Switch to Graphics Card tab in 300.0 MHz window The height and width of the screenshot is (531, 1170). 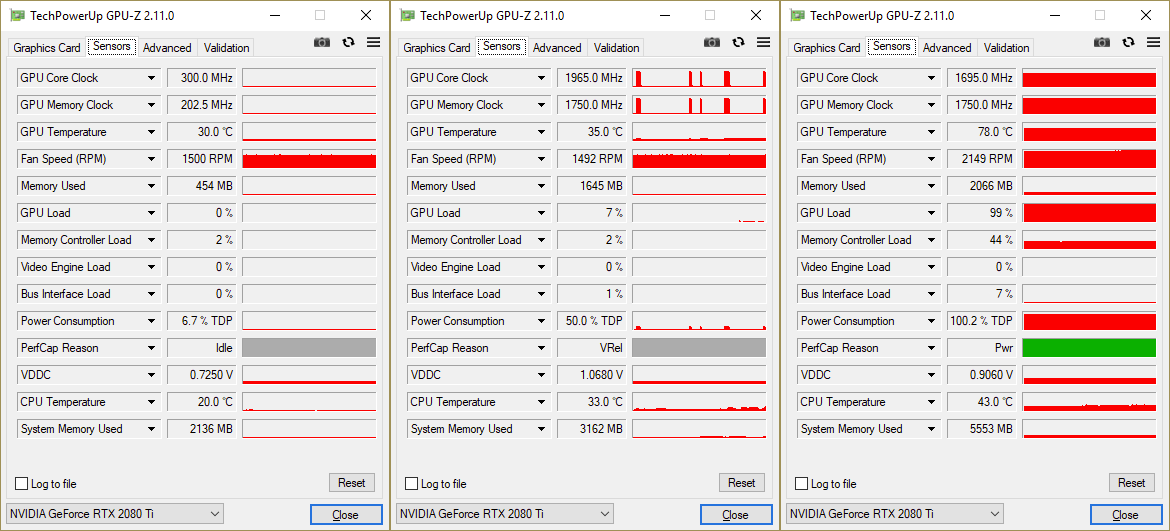pos(47,48)
